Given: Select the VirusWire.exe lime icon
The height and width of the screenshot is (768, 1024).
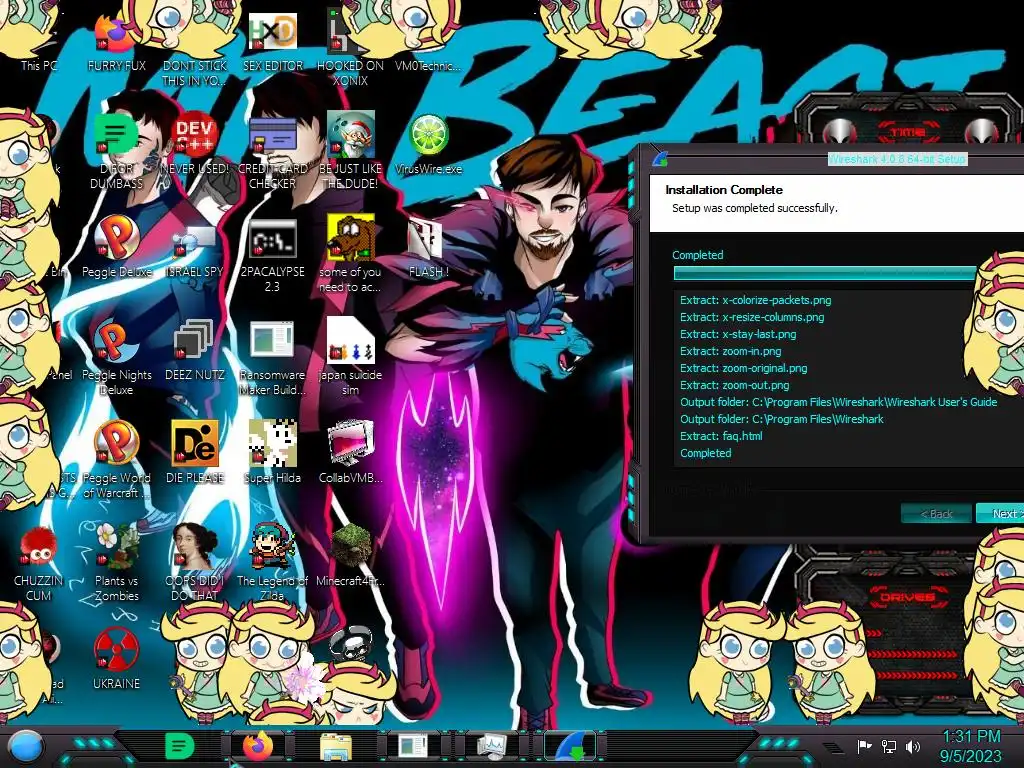Looking at the screenshot, I should (428, 145).
